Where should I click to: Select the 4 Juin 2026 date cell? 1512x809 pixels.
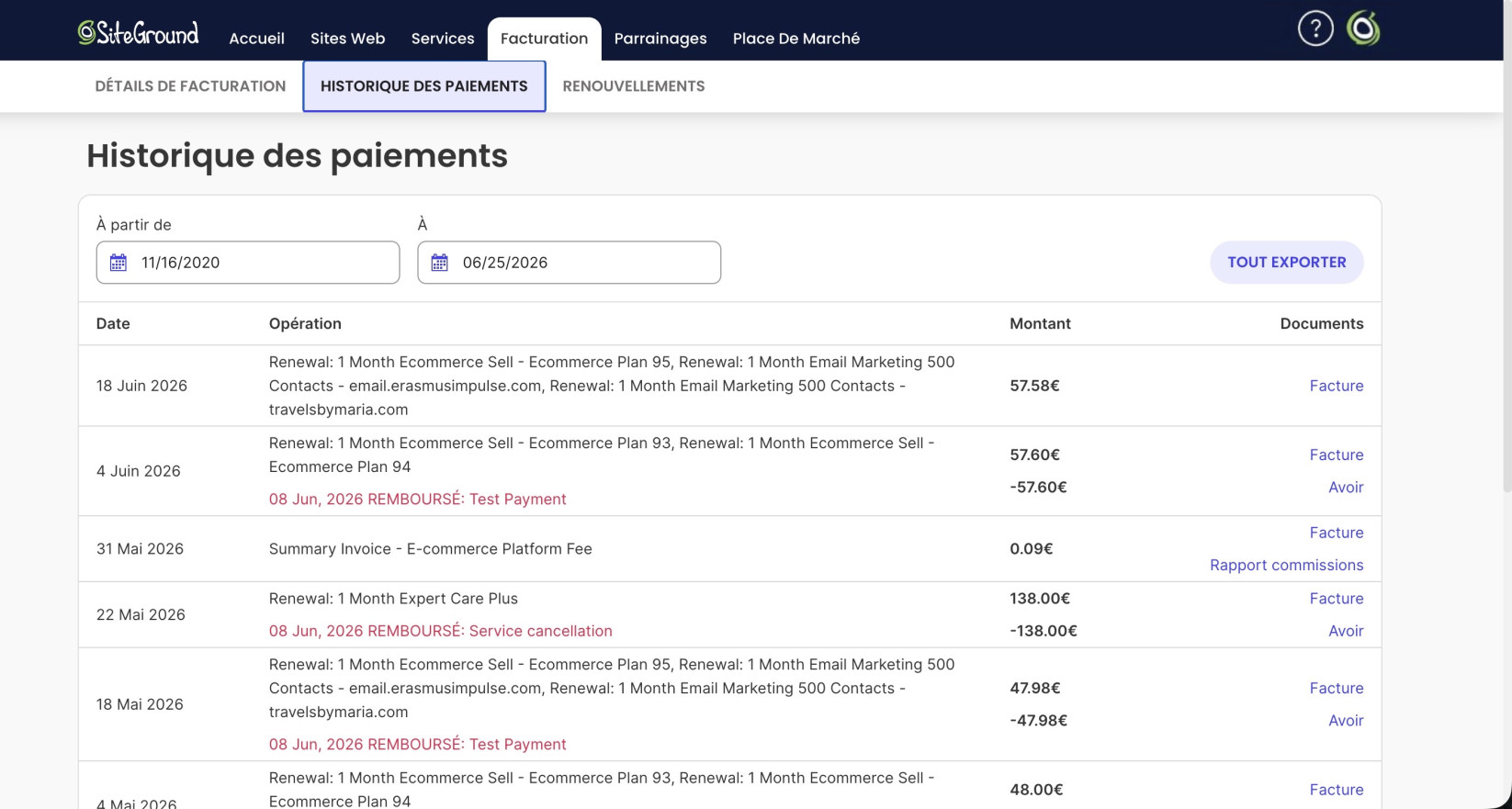pos(139,471)
